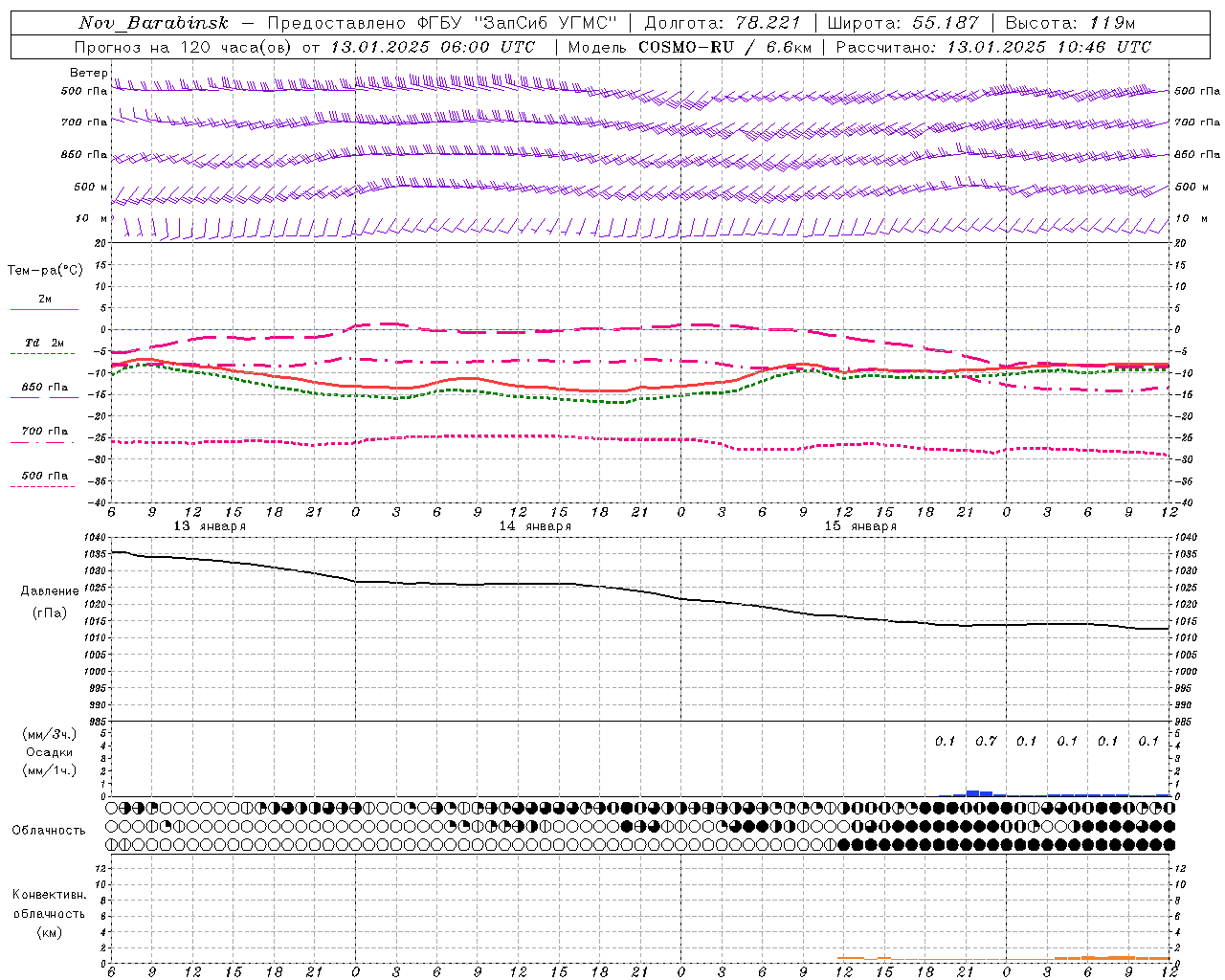Click the 'Облачность' cloud cover label

[49, 831]
